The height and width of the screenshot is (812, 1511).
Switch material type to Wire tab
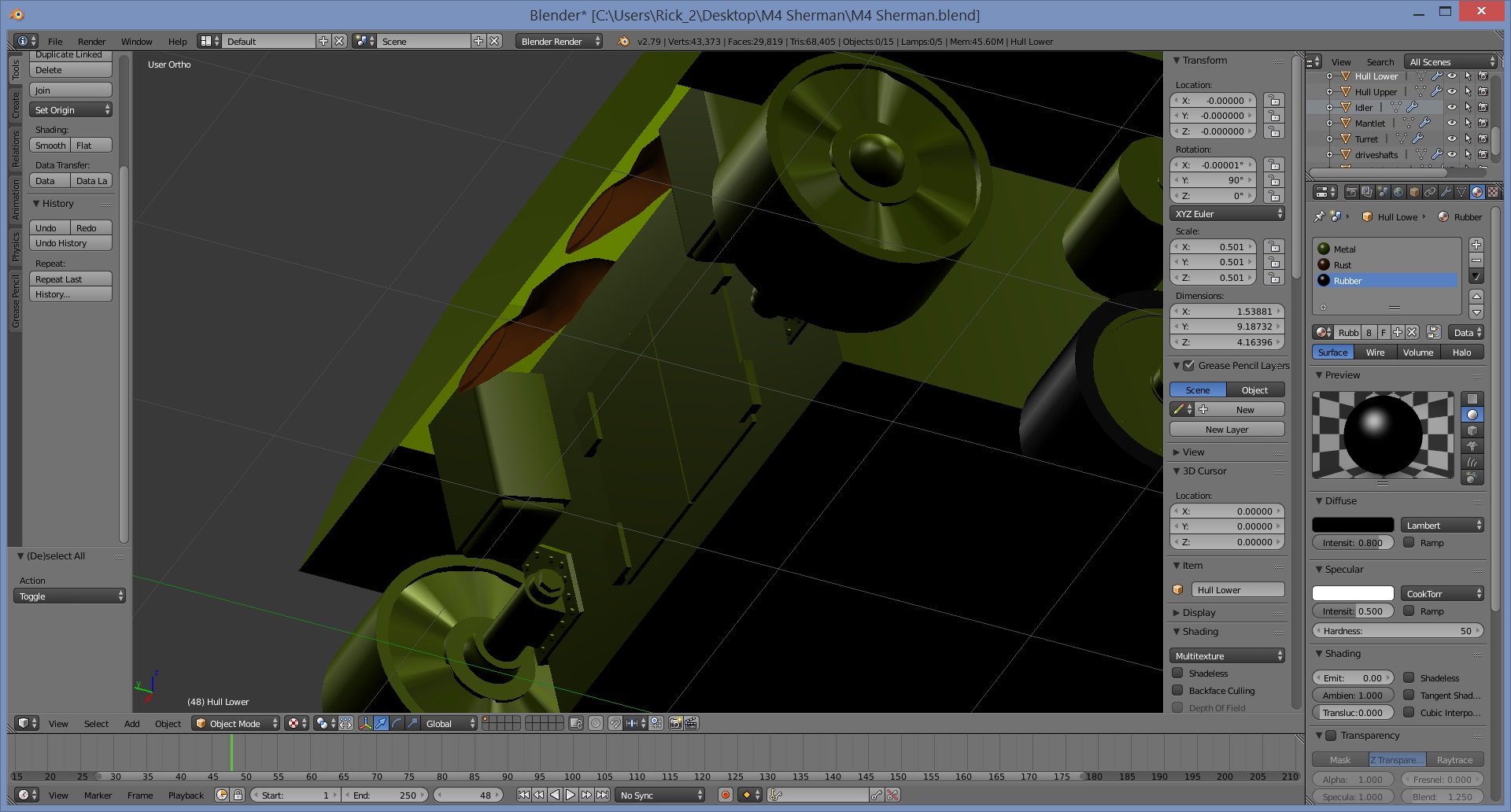point(1375,352)
